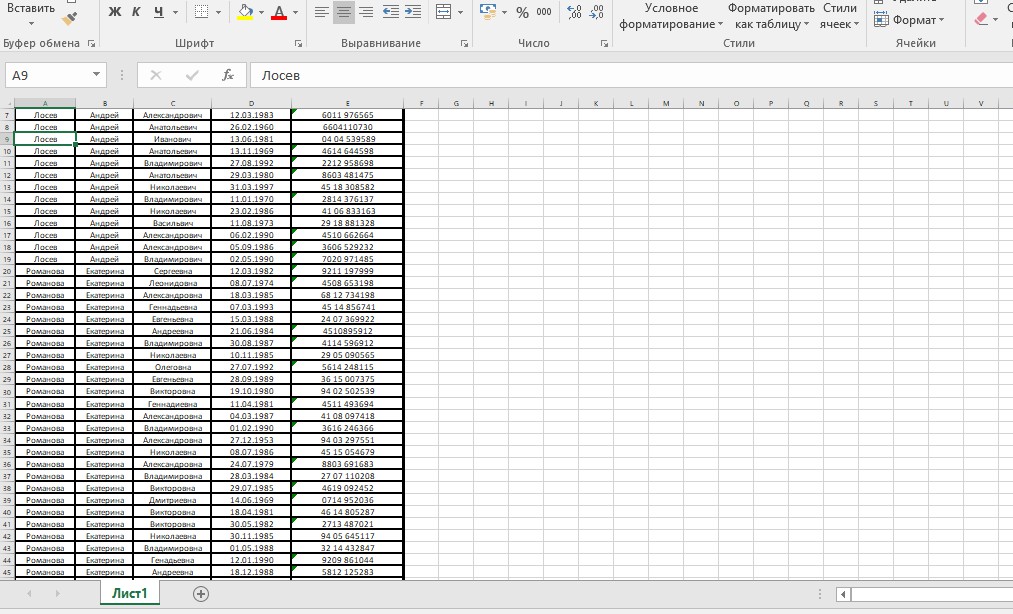The width and height of the screenshot is (1013, 614).
Task: Select cell containing 9209 861044
Action: [x=348, y=560]
